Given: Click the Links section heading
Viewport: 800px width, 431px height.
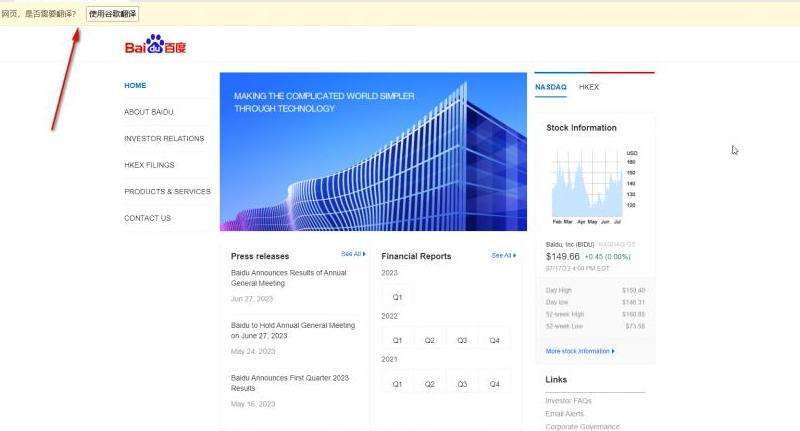Looking at the screenshot, I should pyautogui.click(x=556, y=379).
